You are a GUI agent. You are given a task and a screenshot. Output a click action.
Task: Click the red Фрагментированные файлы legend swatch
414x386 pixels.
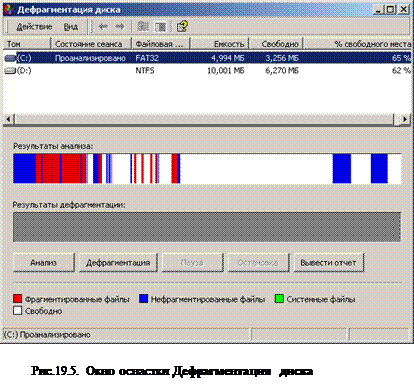point(18,299)
